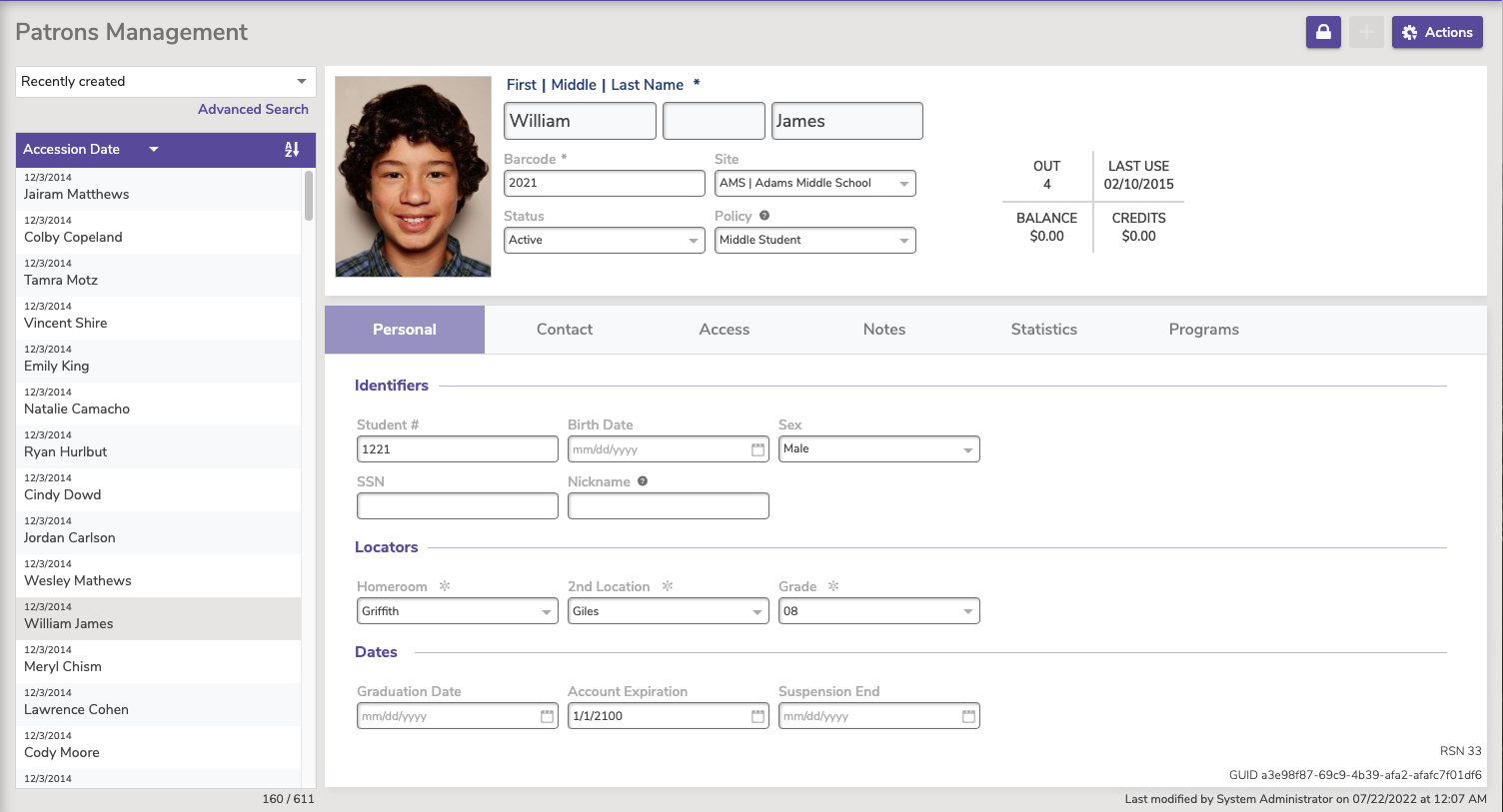Open the Suspension End calendar picker
This screenshot has height=812, width=1503.
click(x=968, y=716)
